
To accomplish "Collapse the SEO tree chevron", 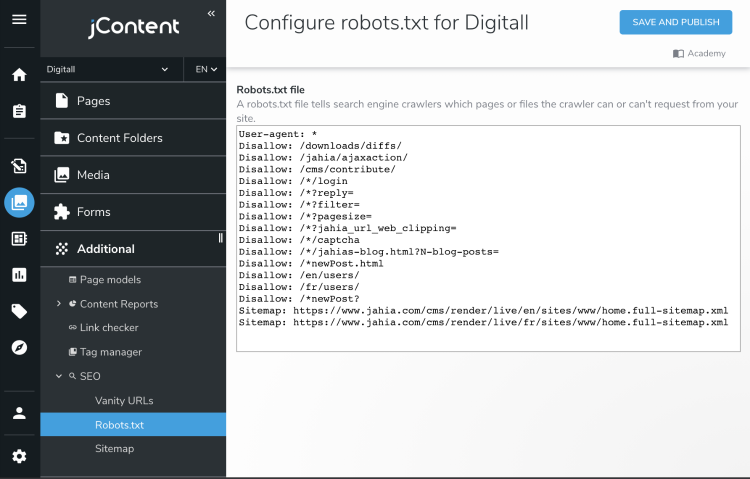I will point(59,376).
